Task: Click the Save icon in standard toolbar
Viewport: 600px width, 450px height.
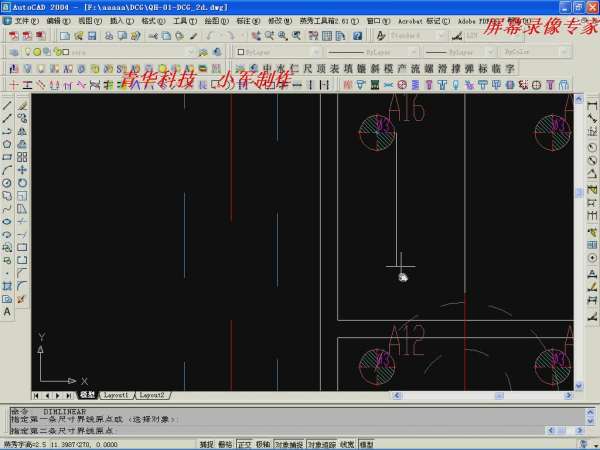Action: click(90, 35)
